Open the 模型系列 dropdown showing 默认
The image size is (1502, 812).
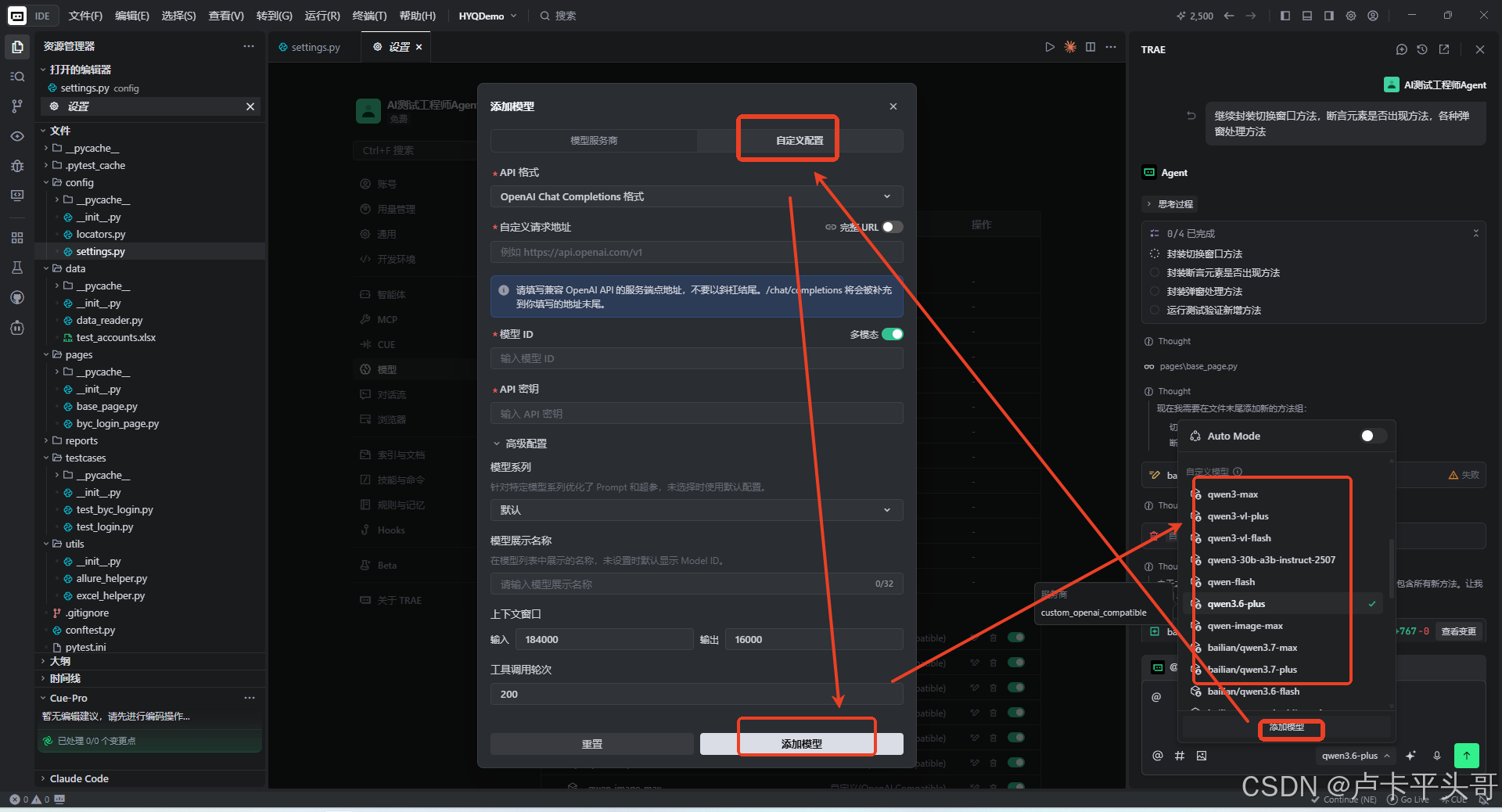(696, 510)
